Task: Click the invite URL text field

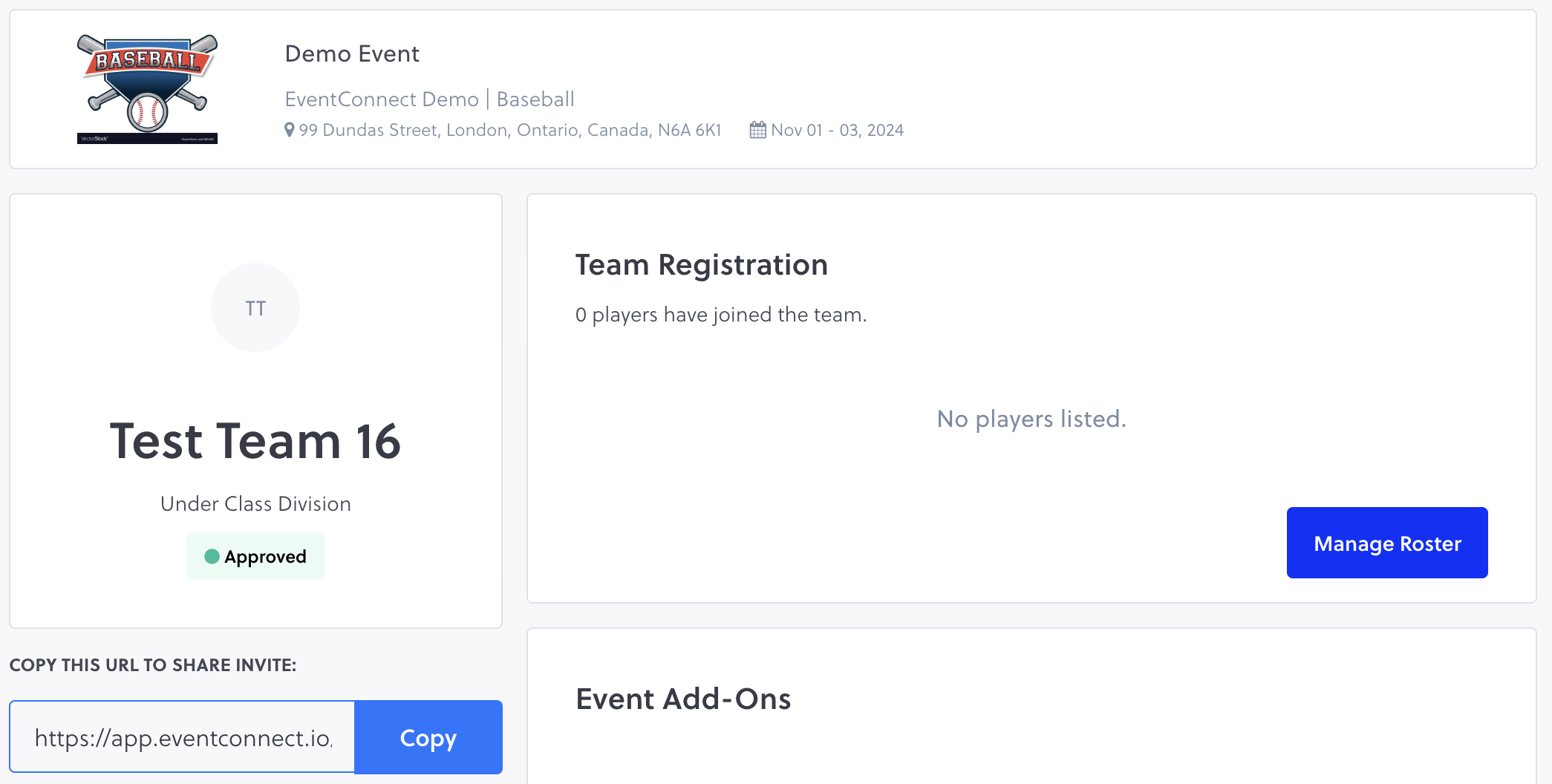Action: coord(183,737)
